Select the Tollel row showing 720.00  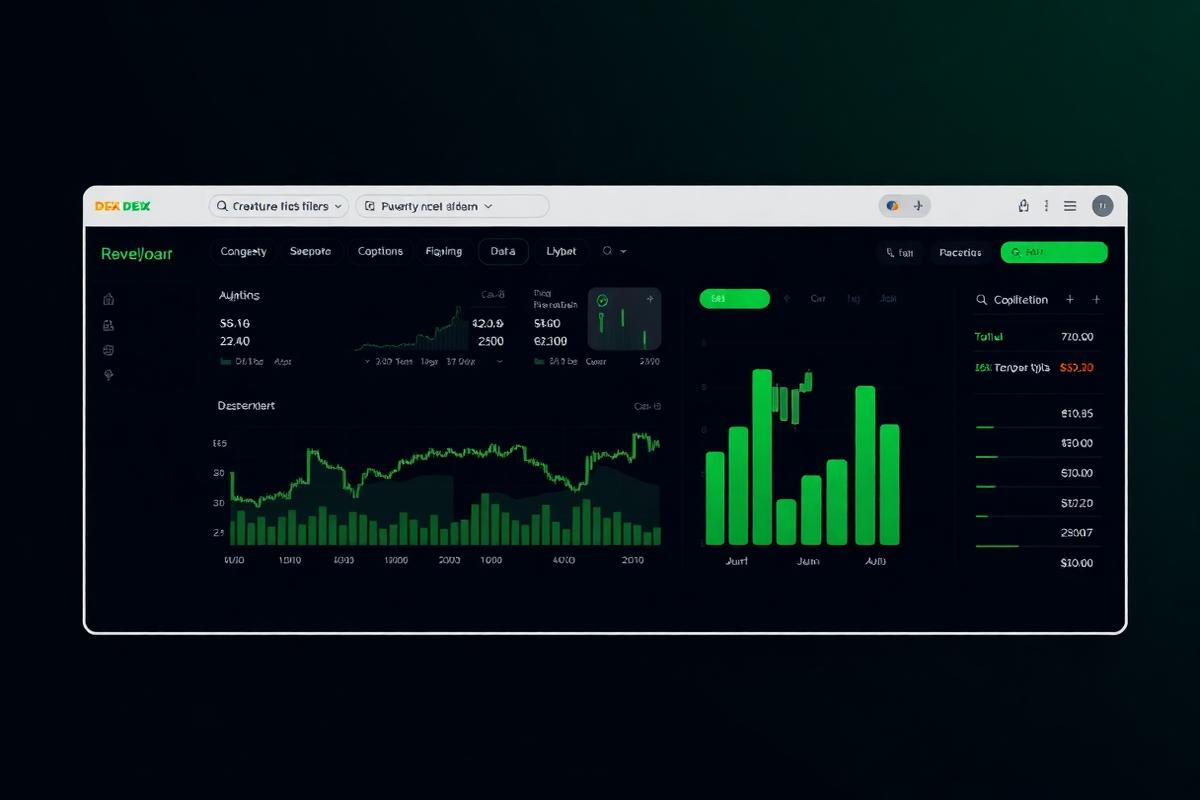pyautogui.click(x=1034, y=337)
